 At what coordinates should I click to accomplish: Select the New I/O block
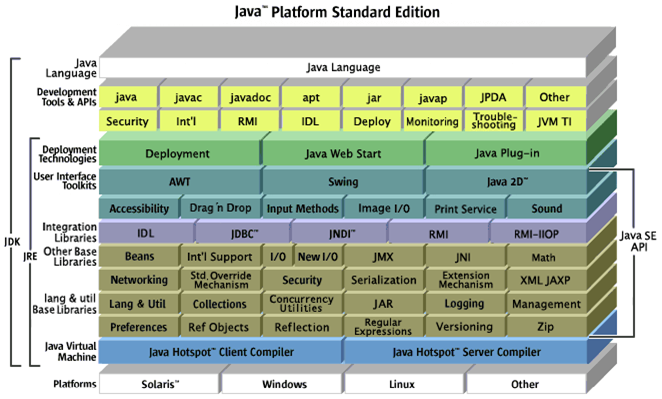(317, 257)
